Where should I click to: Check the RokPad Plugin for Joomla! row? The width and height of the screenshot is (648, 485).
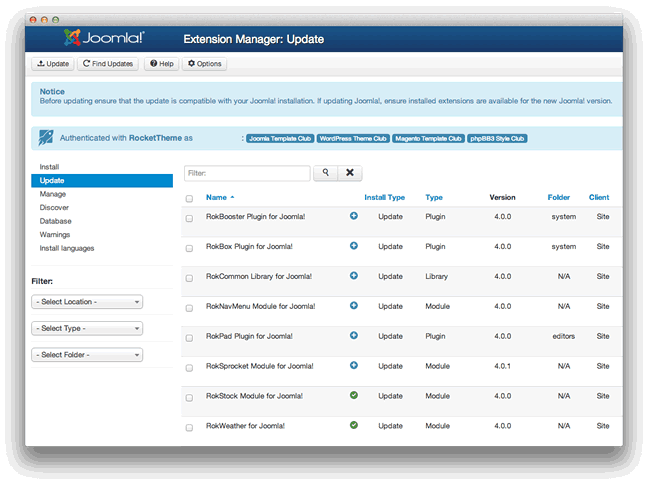pyautogui.click(x=189, y=338)
